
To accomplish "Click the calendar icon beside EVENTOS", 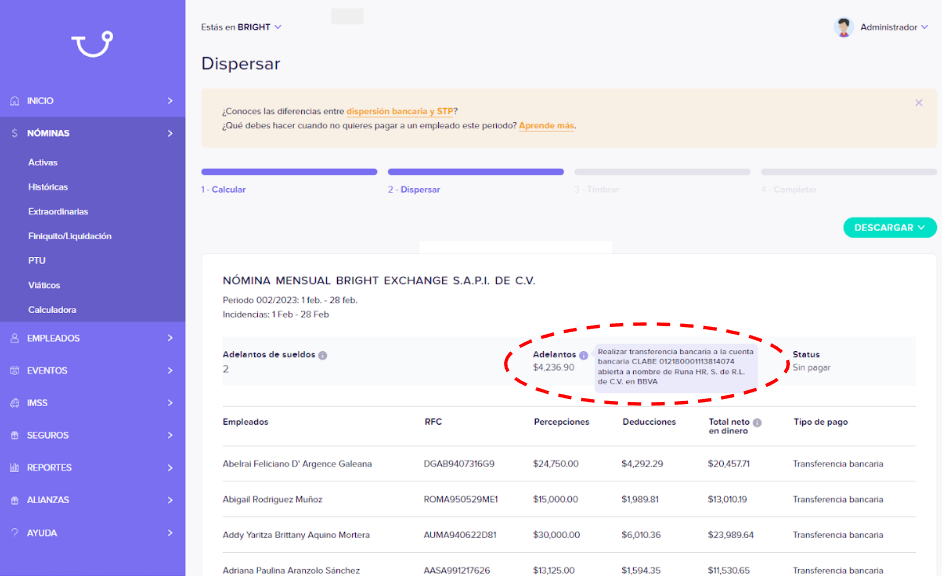I will click(14, 371).
